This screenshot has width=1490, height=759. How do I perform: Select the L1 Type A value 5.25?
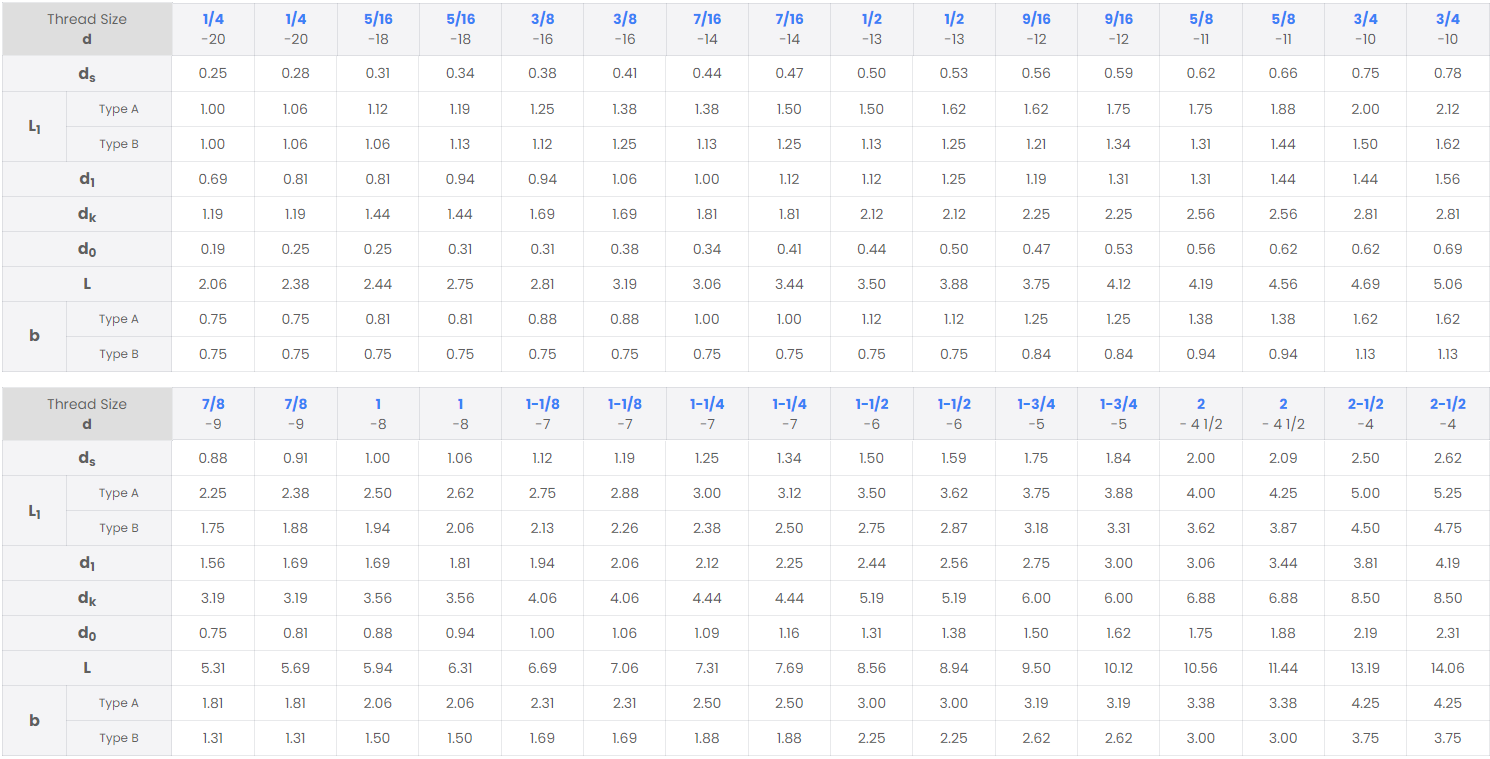pos(1447,493)
